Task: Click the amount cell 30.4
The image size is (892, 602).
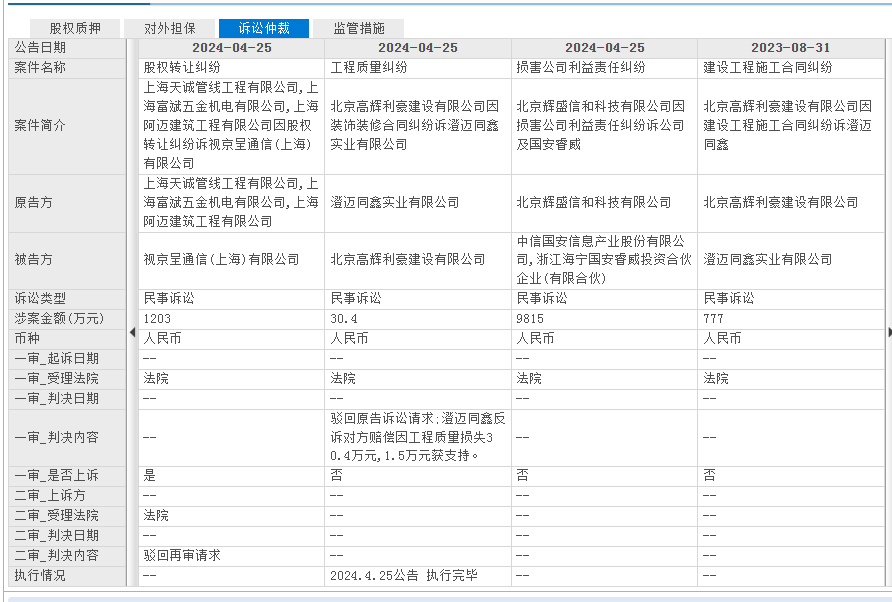Action: tap(418, 319)
